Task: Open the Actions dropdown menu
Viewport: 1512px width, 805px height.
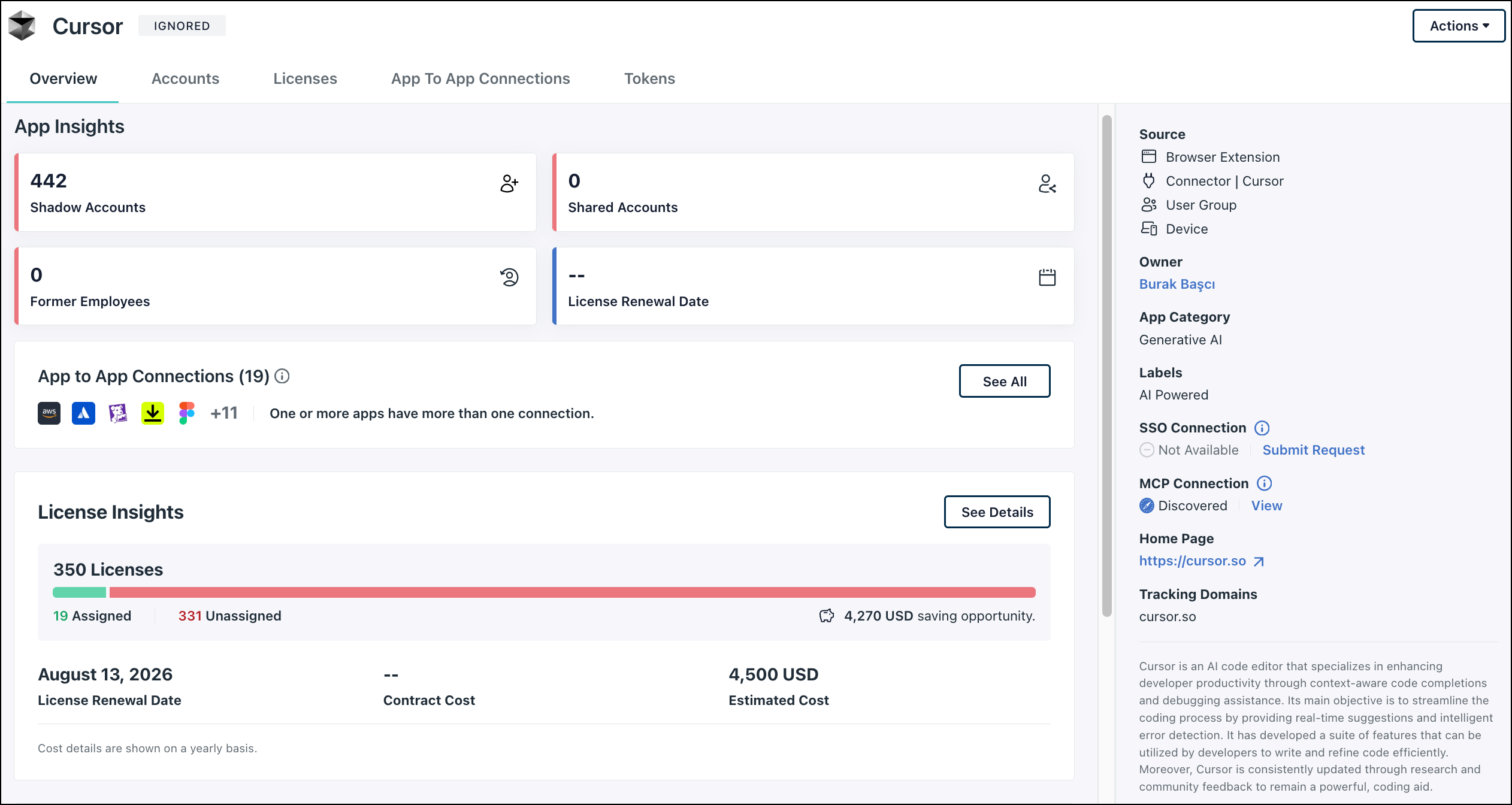Action: pyautogui.click(x=1459, y=26)
